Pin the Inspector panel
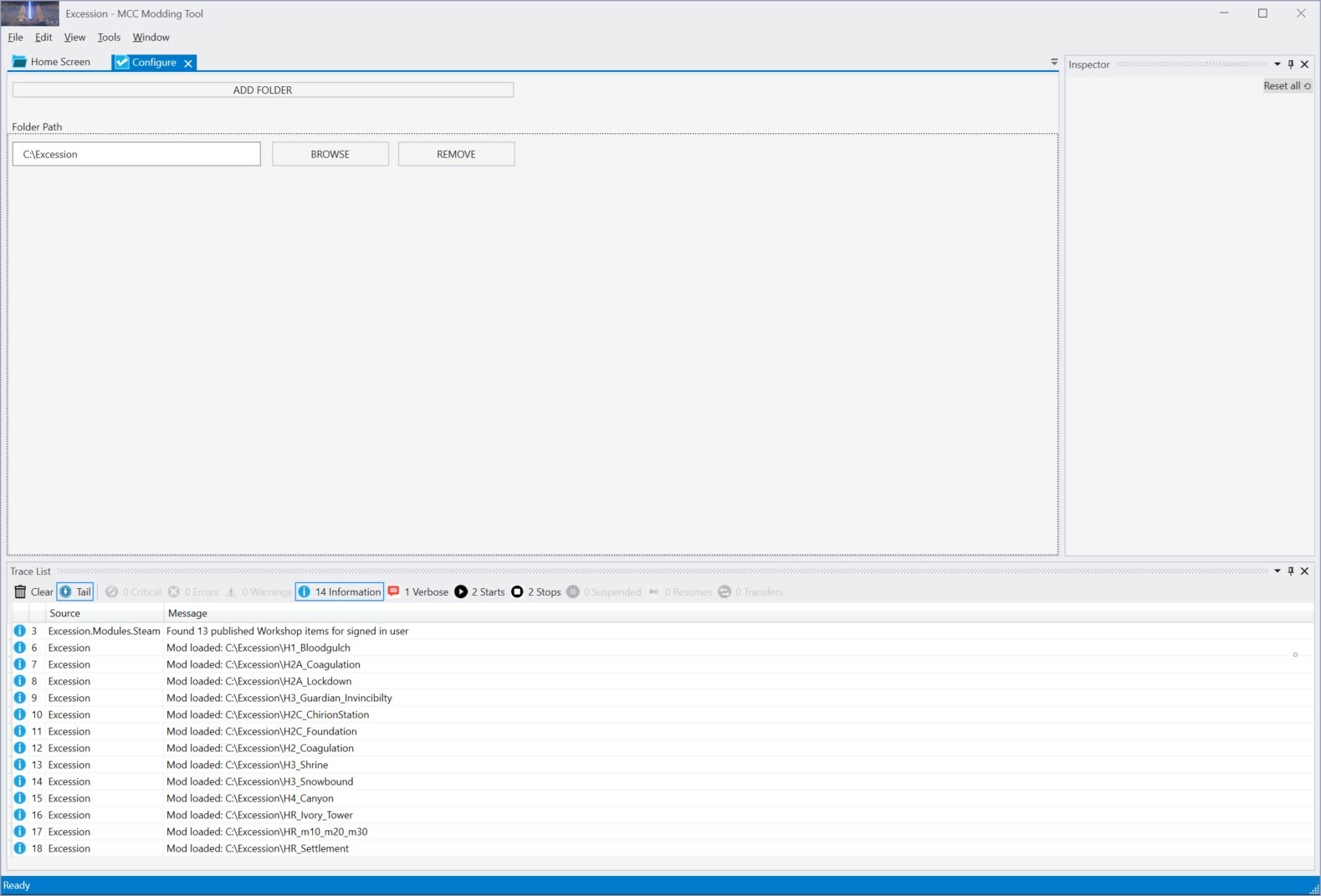Viewport: 1321px width, 896px height. 1291,64
